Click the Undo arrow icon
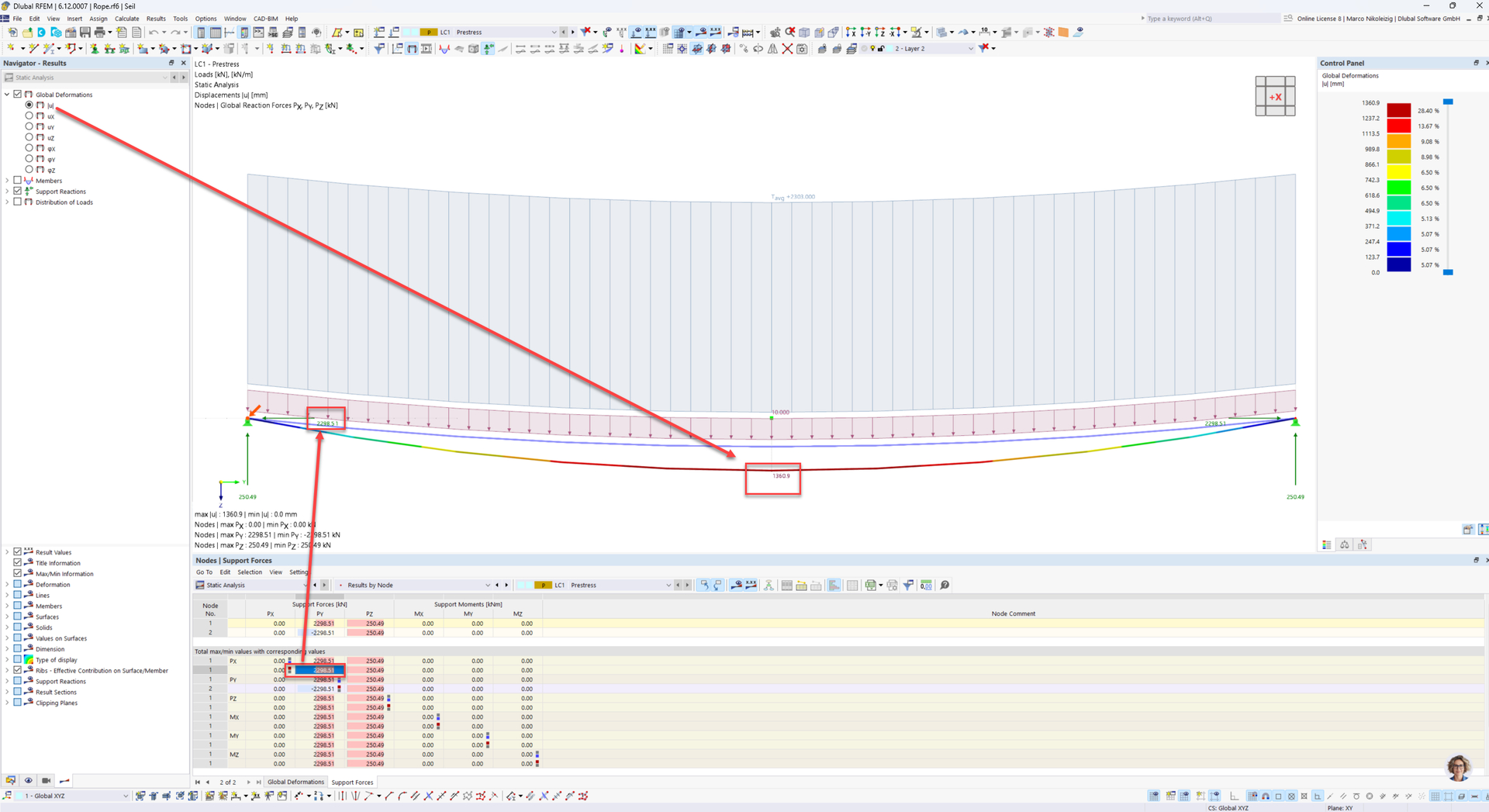Screen dimensions: 1489x812 153,33
